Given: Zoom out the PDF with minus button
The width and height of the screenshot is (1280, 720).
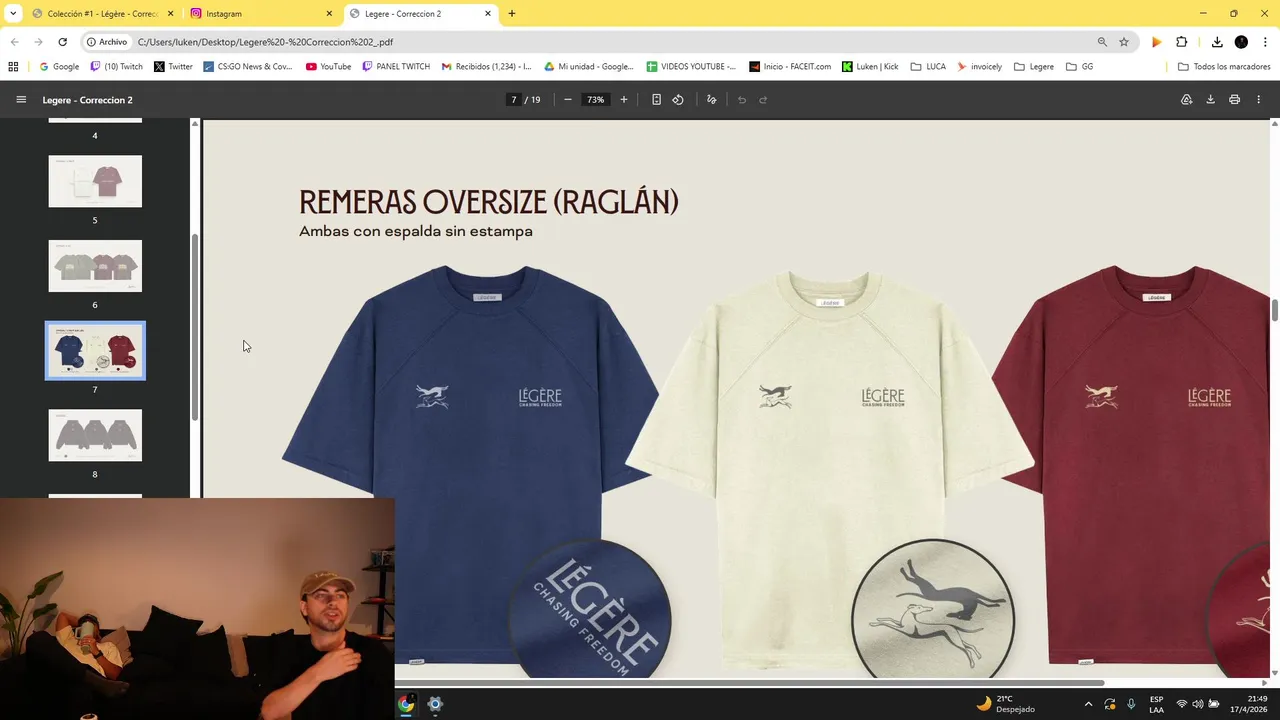Looking at the screenshot, I should point(568,100).
